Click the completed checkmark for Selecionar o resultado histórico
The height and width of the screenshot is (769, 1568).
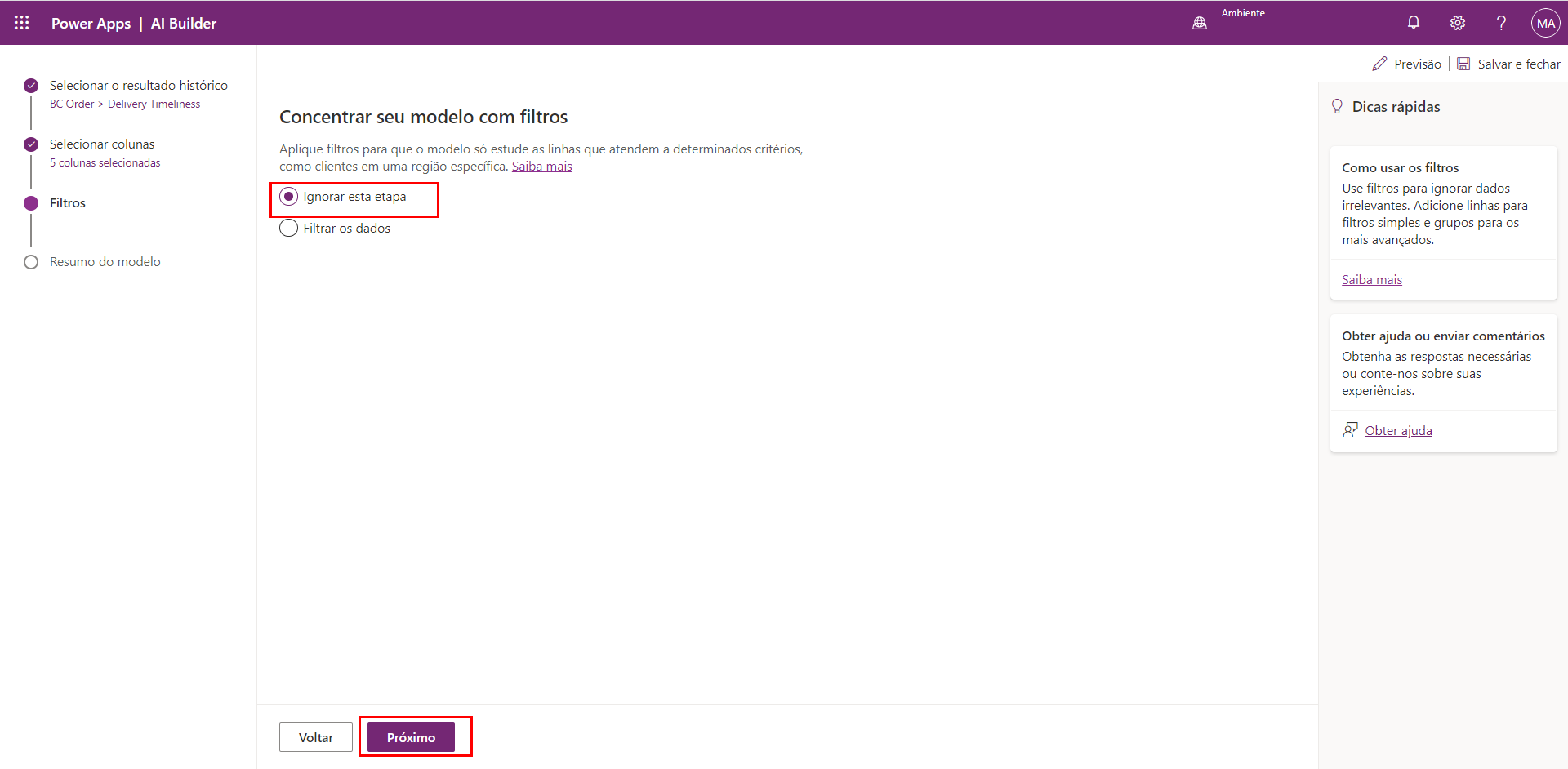[31, 86]
